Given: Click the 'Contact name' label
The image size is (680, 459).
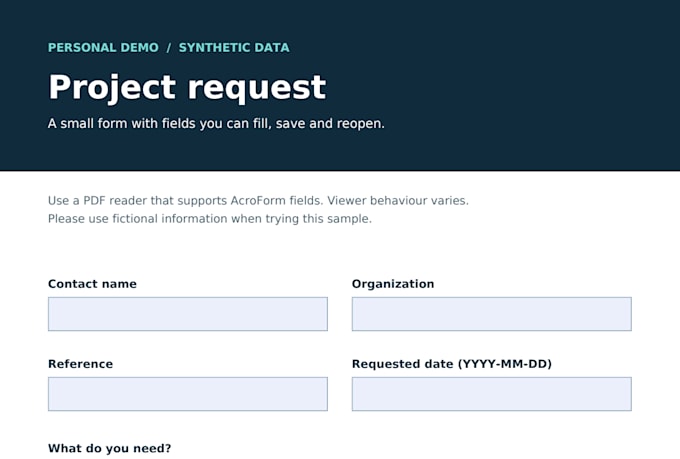Looking at the screenshot, I should pos(92,284).
